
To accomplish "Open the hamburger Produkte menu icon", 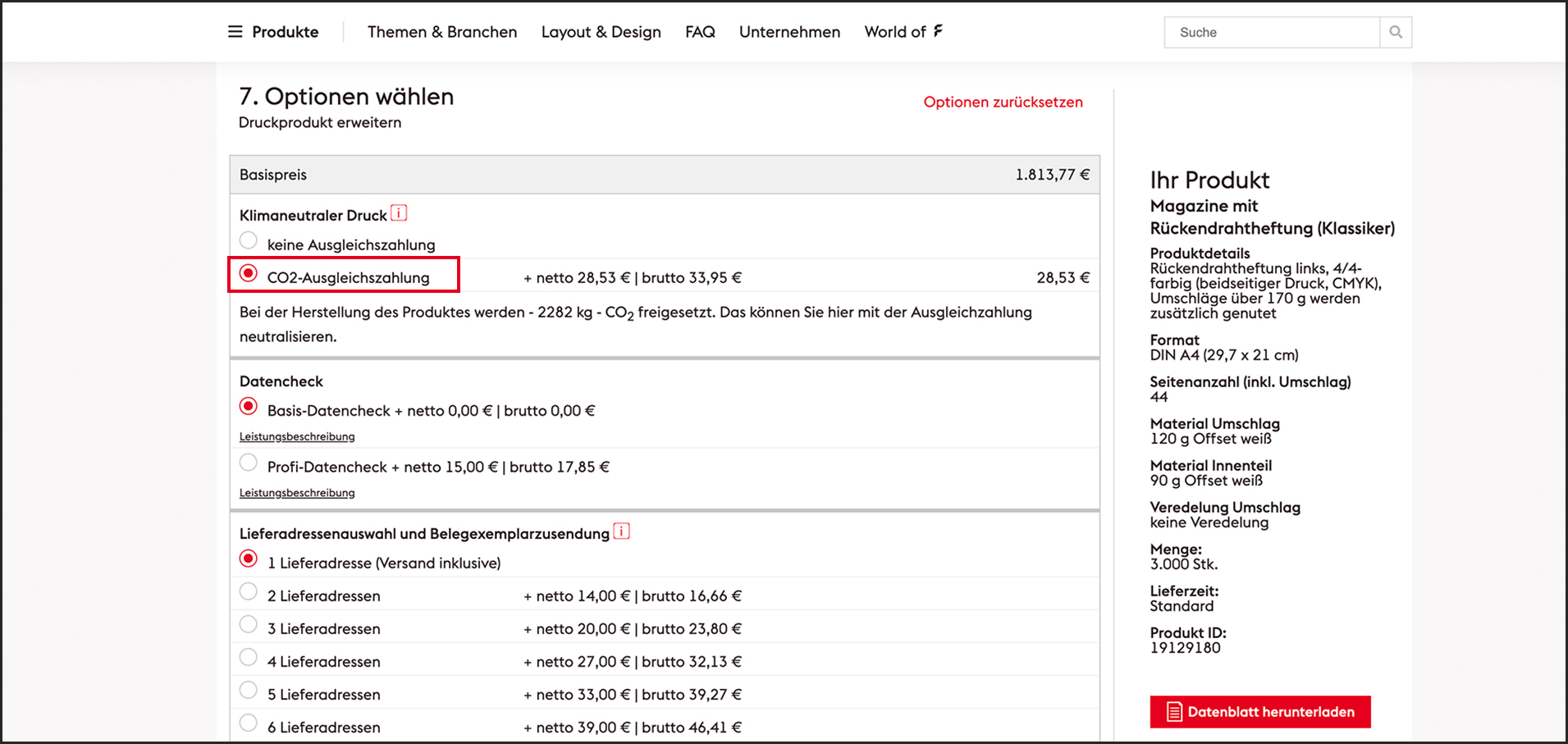I will click(x=235, y=32).
